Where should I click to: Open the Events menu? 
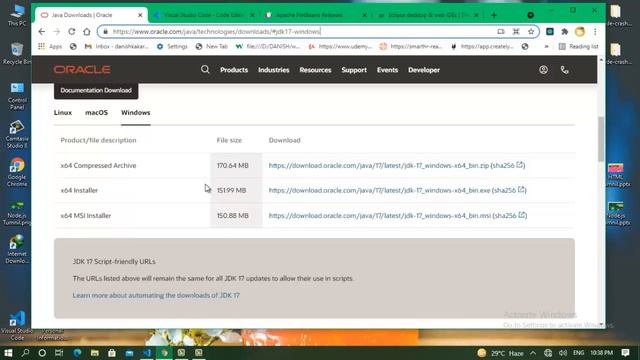(x=387, y=70)
